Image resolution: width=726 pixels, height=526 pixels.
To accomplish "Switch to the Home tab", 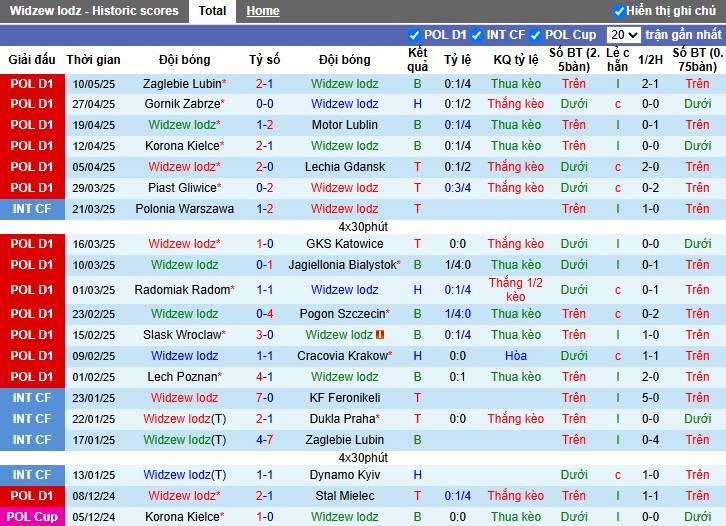I will point(263,11).
